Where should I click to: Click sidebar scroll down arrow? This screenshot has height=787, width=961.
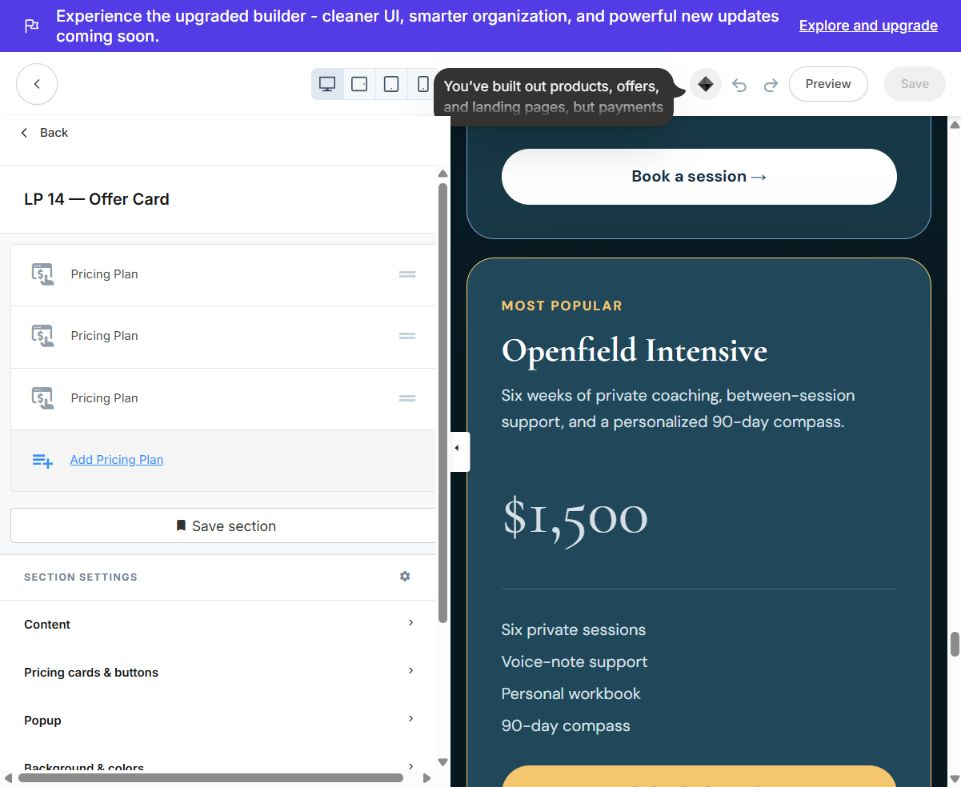coord(443,762)
